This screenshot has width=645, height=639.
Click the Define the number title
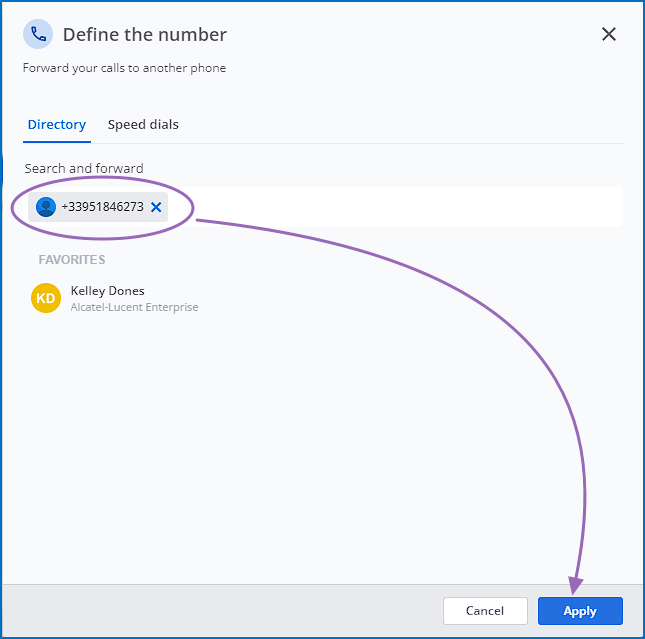(x=145, y=35)
